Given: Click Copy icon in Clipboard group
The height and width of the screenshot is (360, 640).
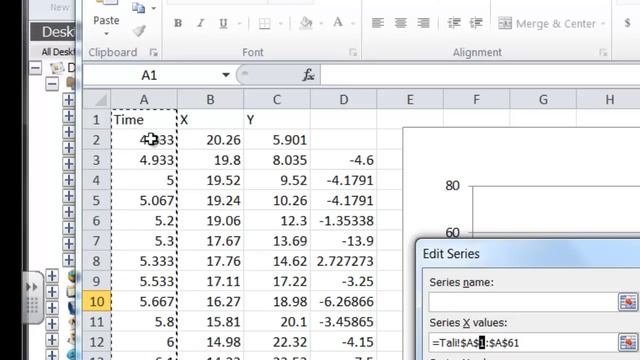Looking at the screenshot, I should (x=139, y=8).
